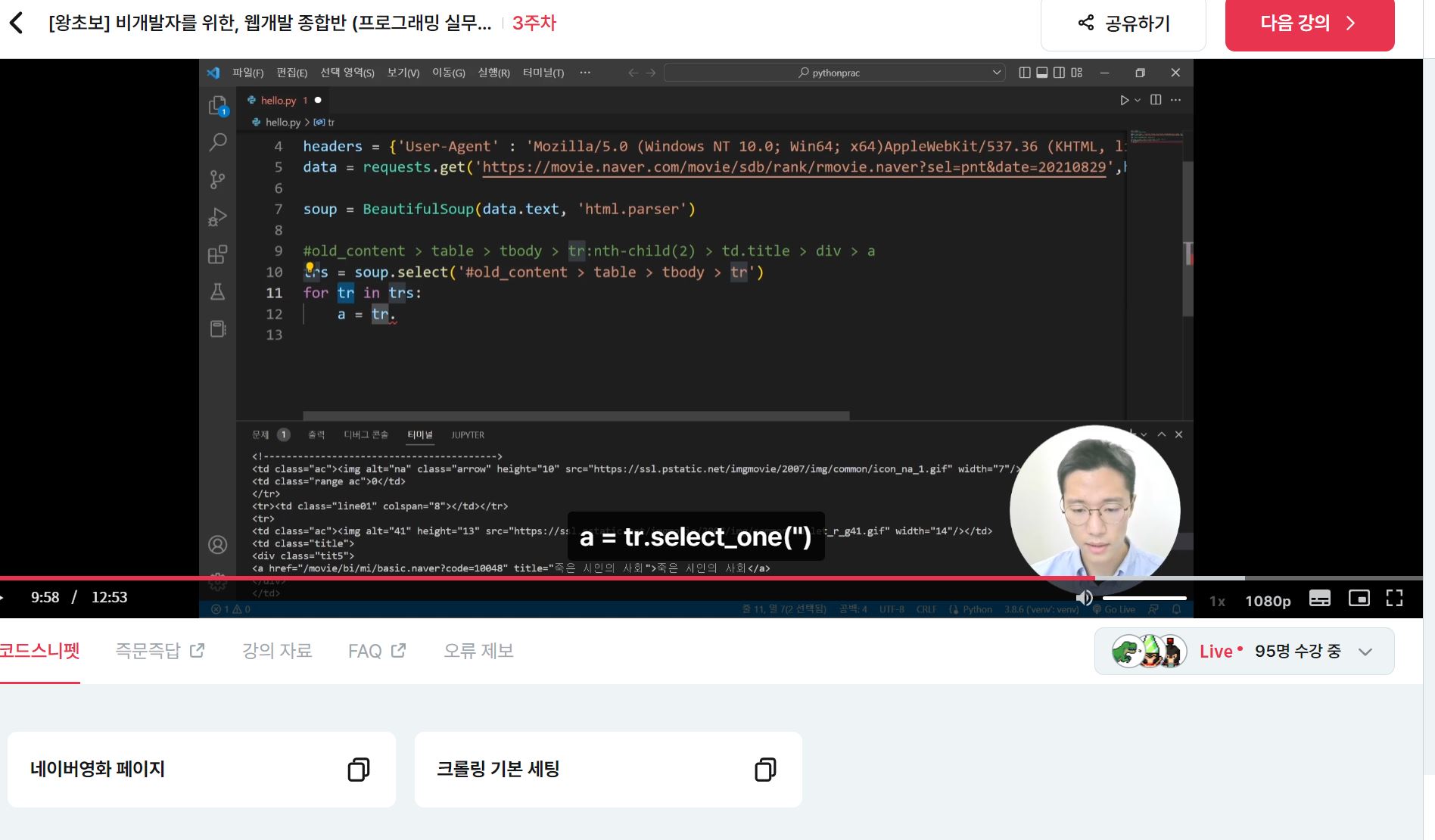This screenshot has width=1435, height=840.
Task: Select the 코드스니펫 tab
Action: 39,651
